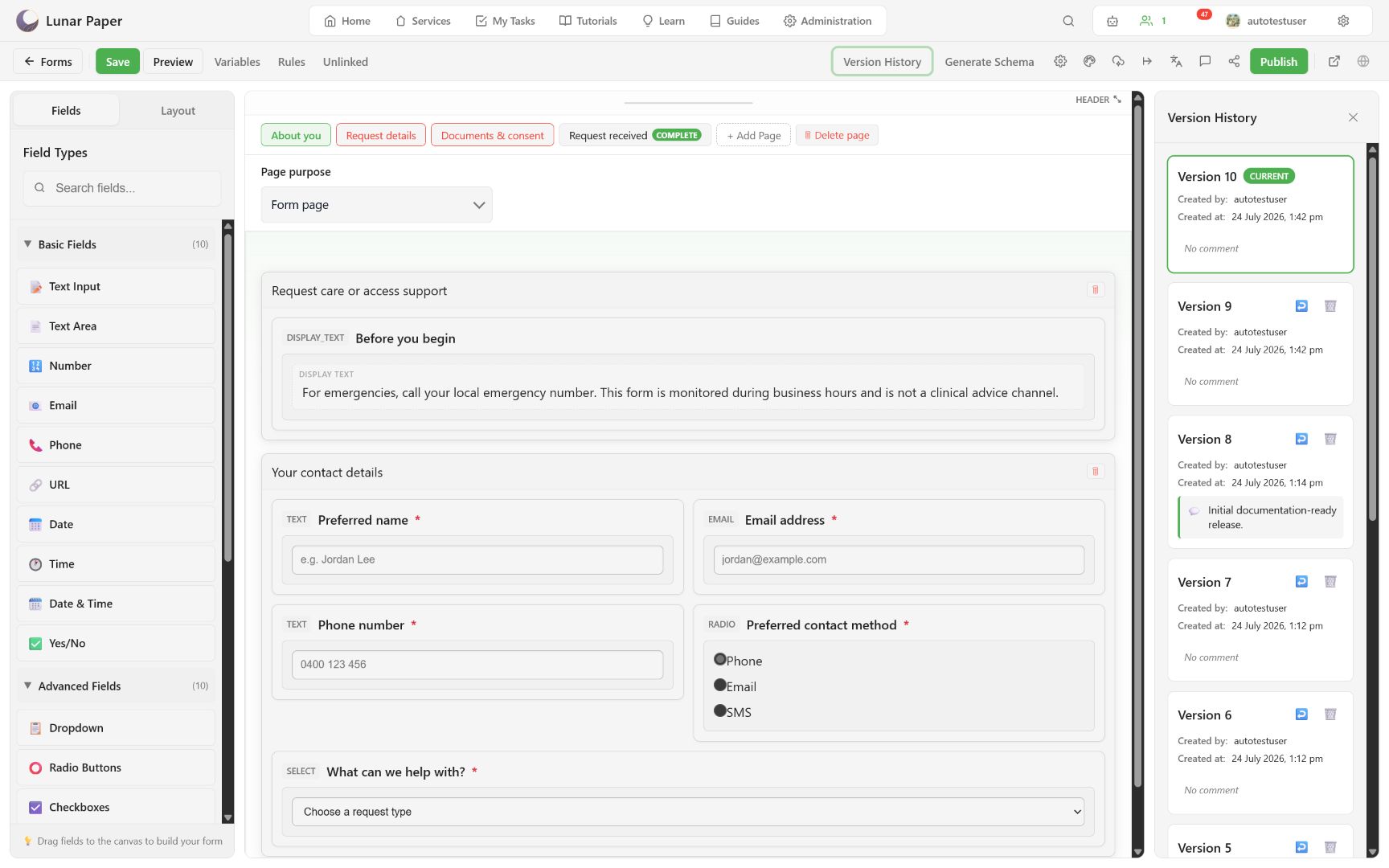
Task: Click the Publish button
Action: pyautogui.click(x=1279, y=61)
